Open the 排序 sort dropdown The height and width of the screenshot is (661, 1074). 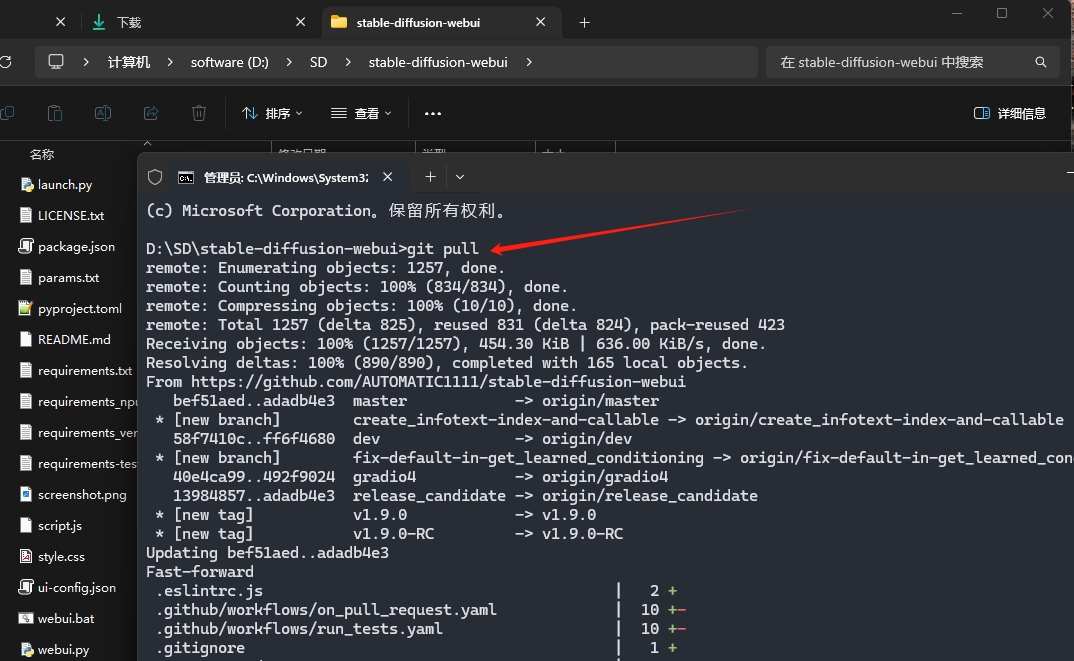[272, 113]
